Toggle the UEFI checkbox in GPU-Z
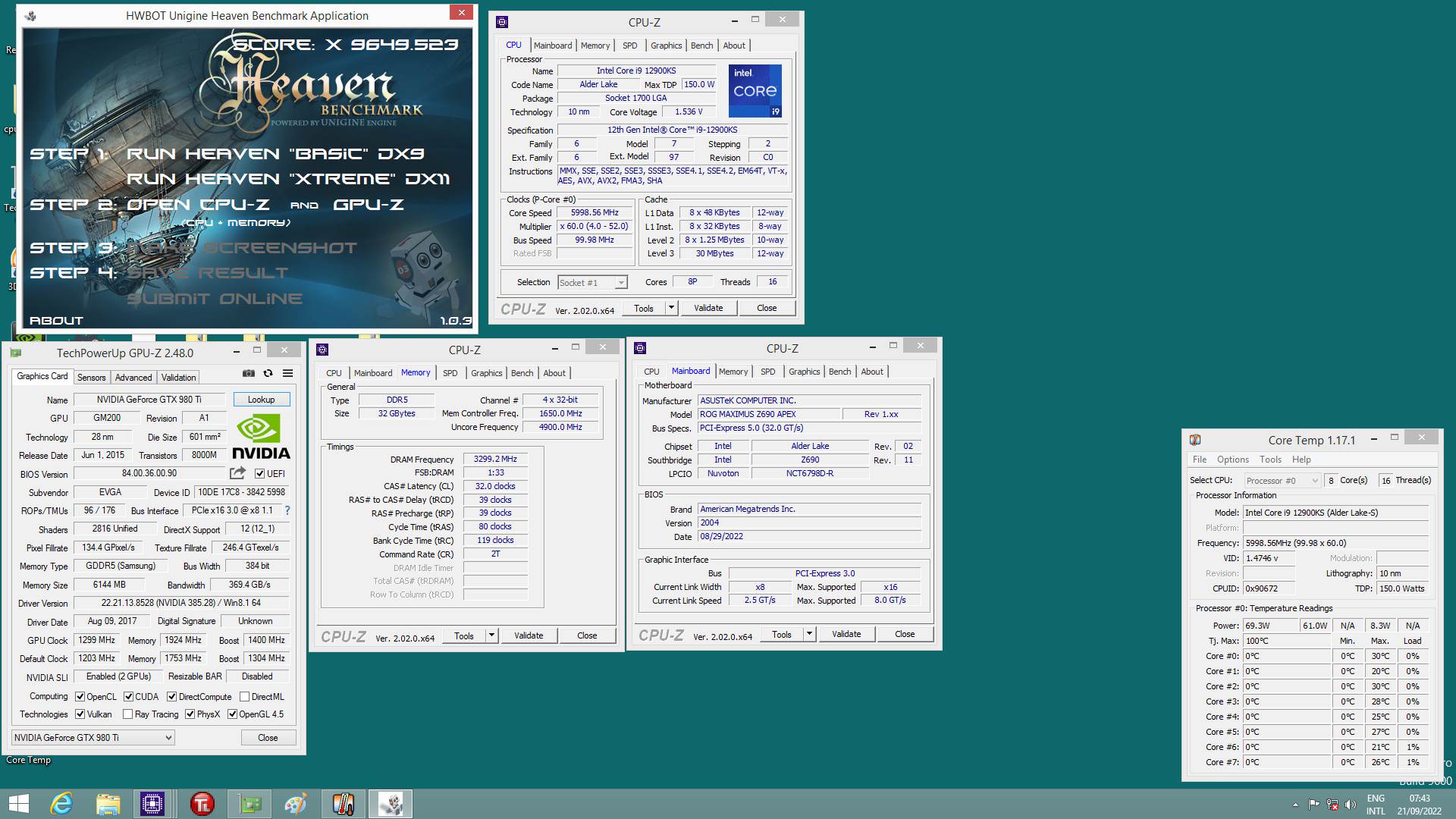The width and height of the screenshot is (1456, 819). (x=259, y=474)
